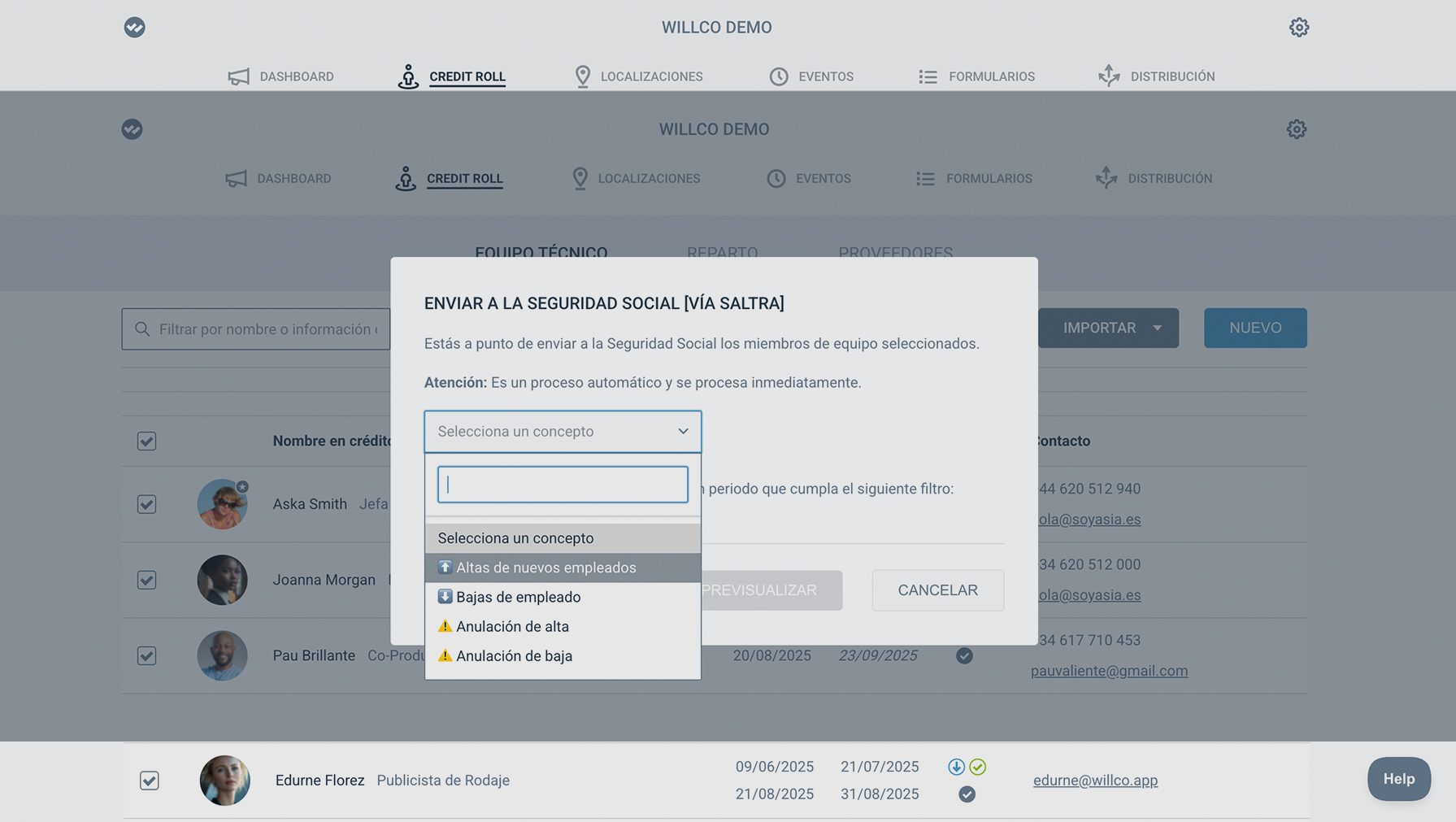Switch to the Credit Roll tab
1456x822 pixels.
coord(467,76)
